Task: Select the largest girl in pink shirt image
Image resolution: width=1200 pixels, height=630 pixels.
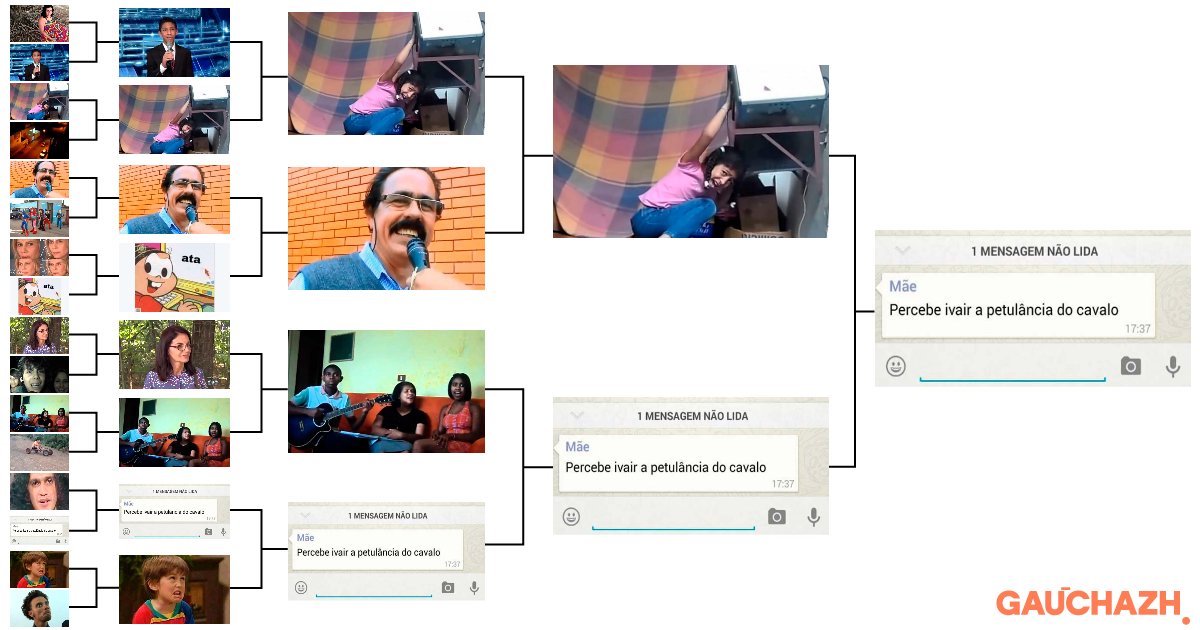Action: point(690,151)
